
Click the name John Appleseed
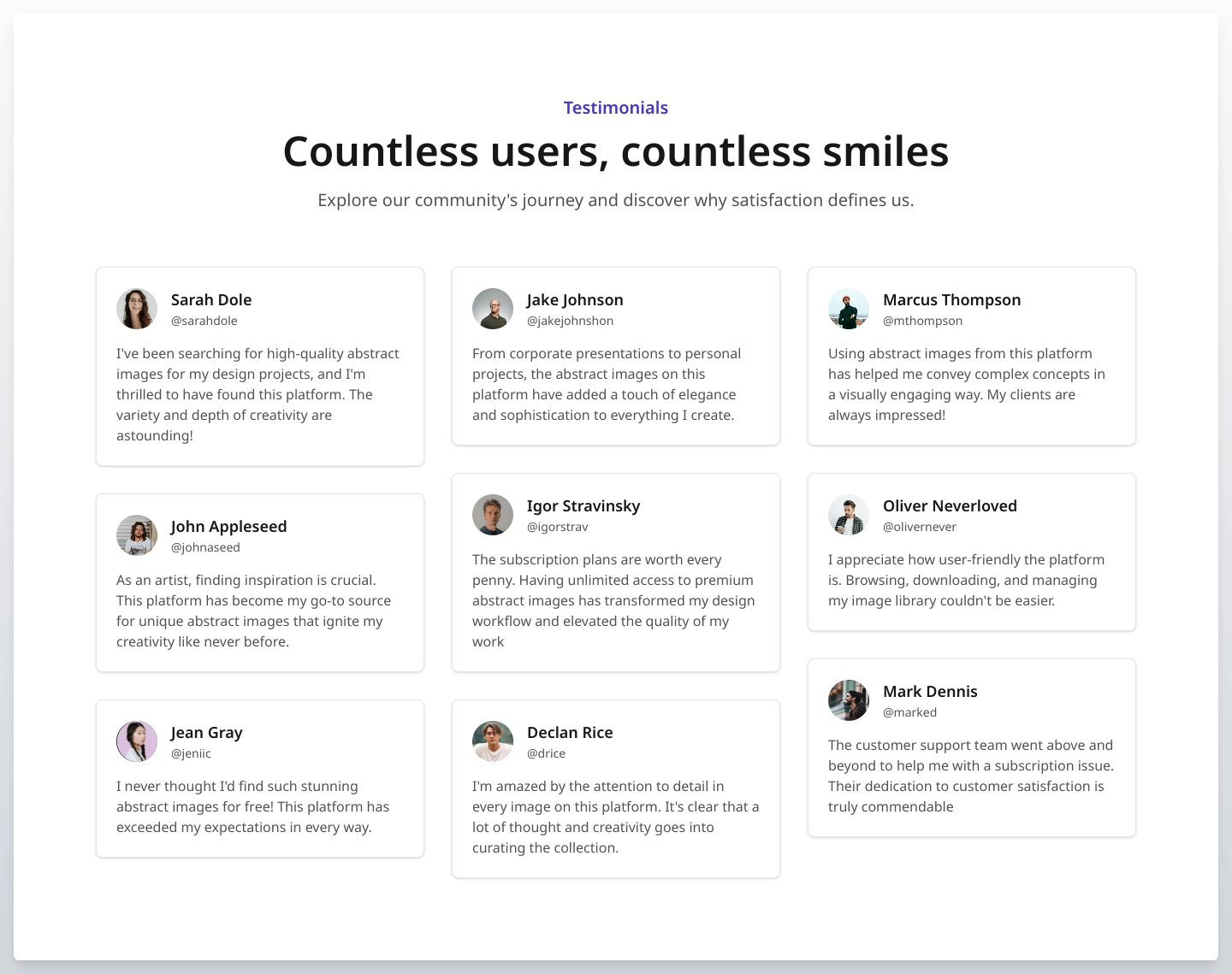pos(228,526)
